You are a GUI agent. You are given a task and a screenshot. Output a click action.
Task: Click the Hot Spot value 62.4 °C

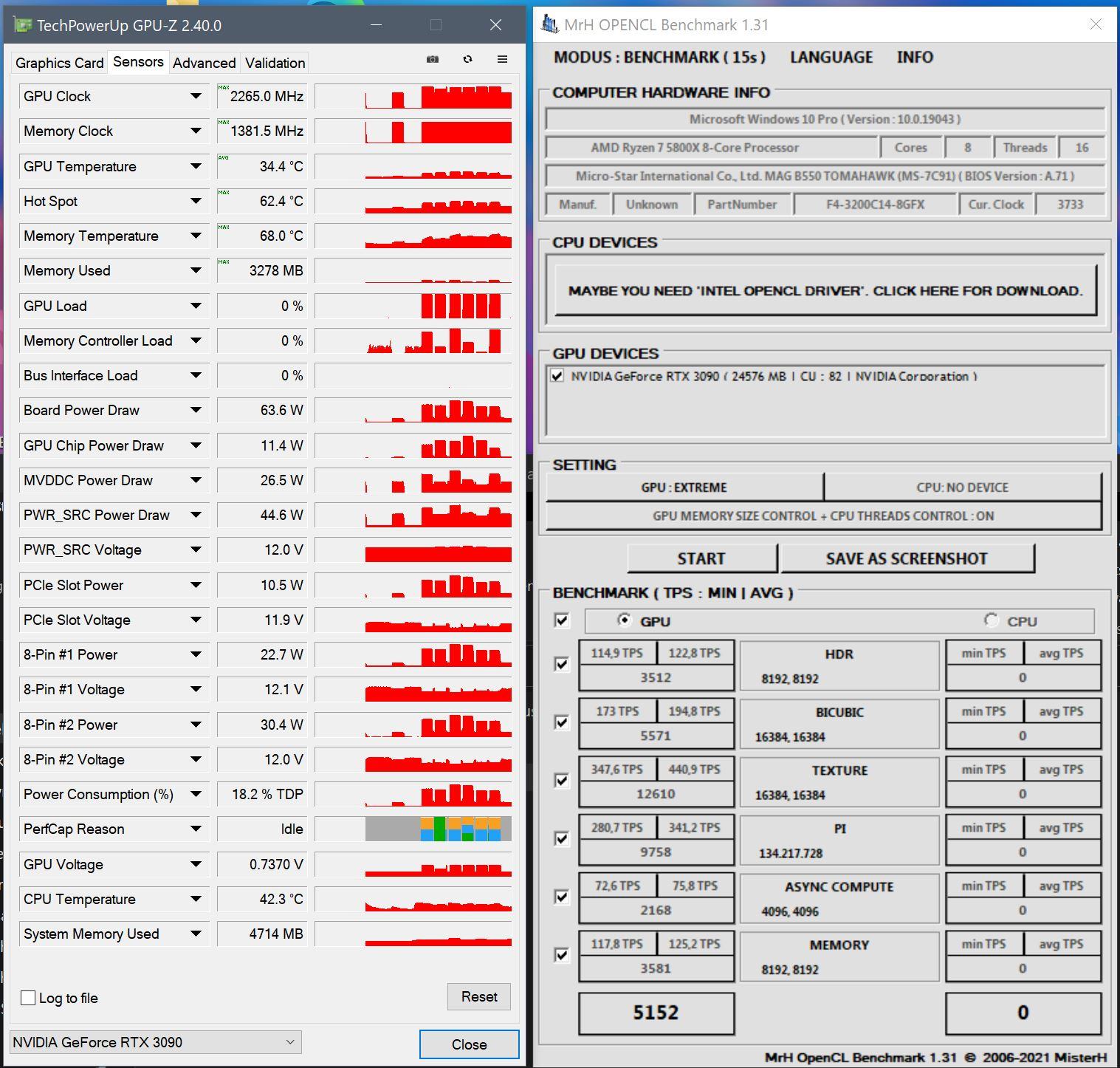tap(261, 201)
